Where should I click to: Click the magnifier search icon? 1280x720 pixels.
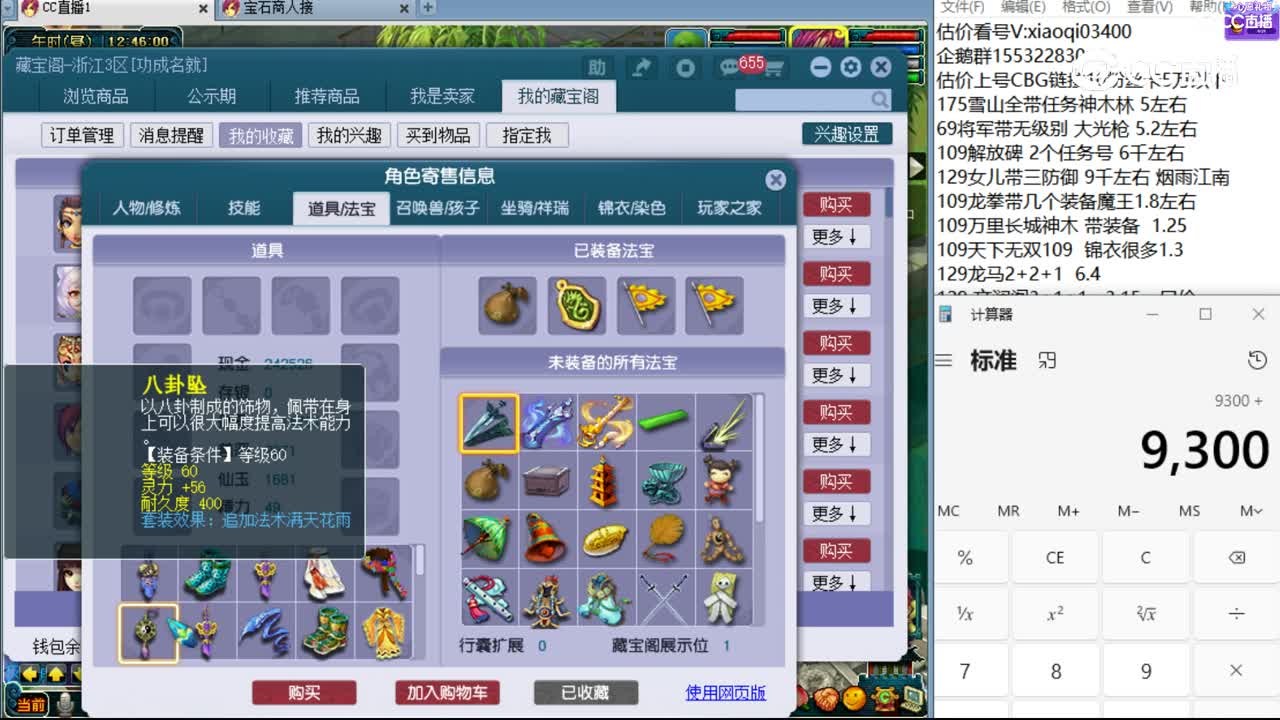pyautogui.click(x=877, y=100)
